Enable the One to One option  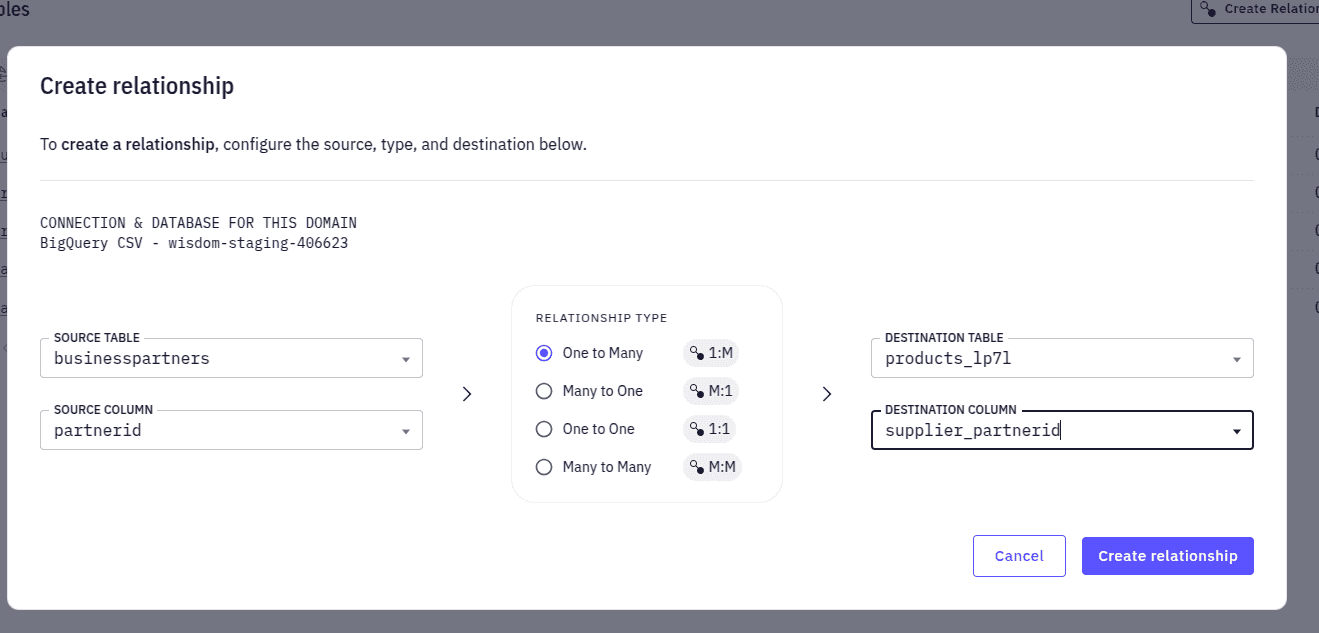pyautogui.click(x=544, y=429)
